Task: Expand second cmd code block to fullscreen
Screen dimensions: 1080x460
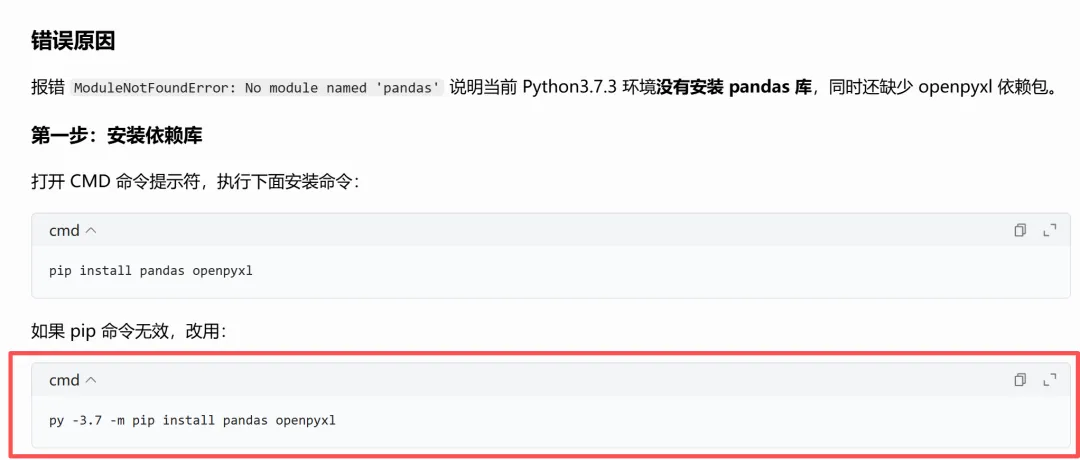Action: (x=1050, y=379)
